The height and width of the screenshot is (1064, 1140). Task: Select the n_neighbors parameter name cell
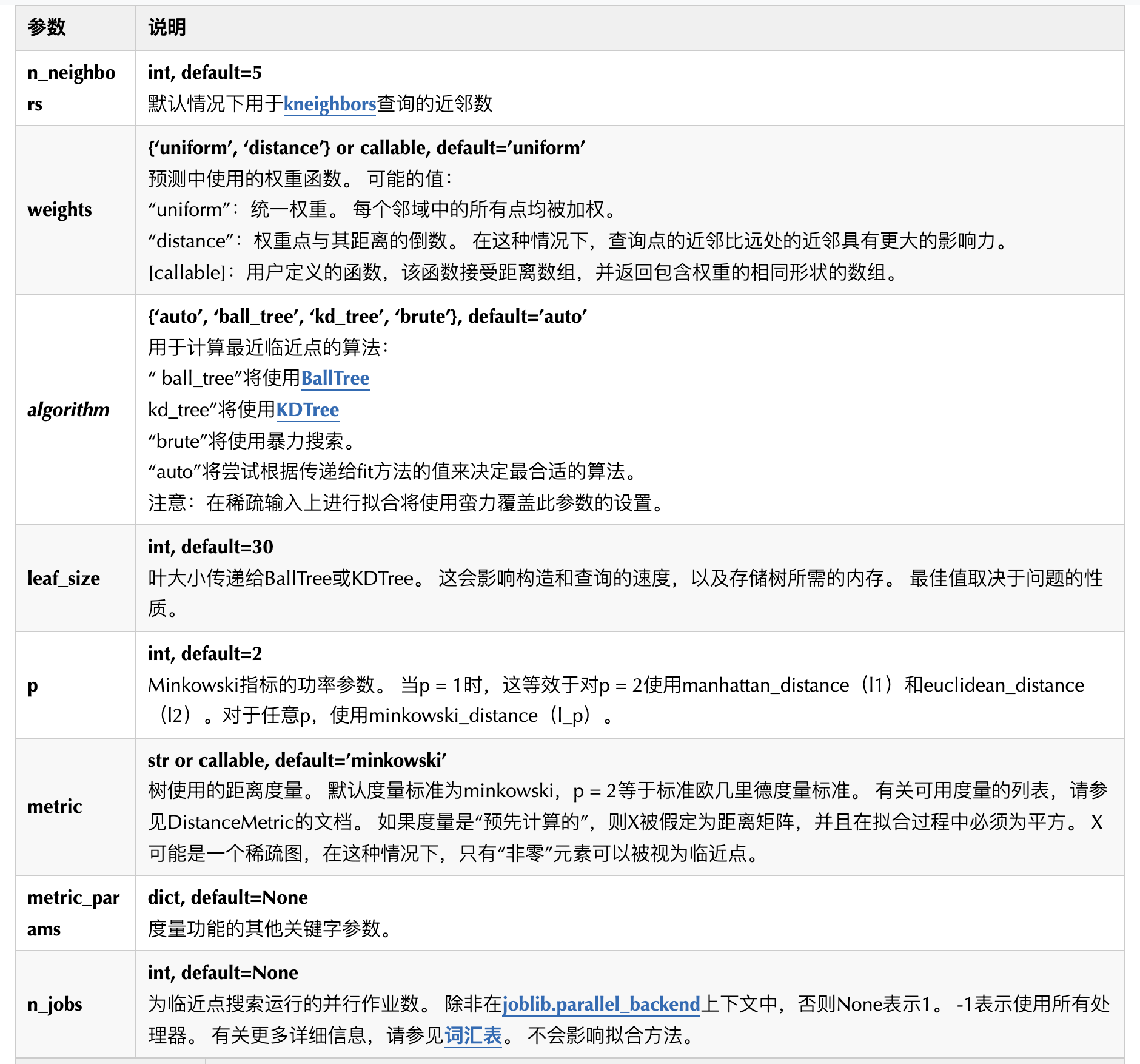tap(71, 88)
